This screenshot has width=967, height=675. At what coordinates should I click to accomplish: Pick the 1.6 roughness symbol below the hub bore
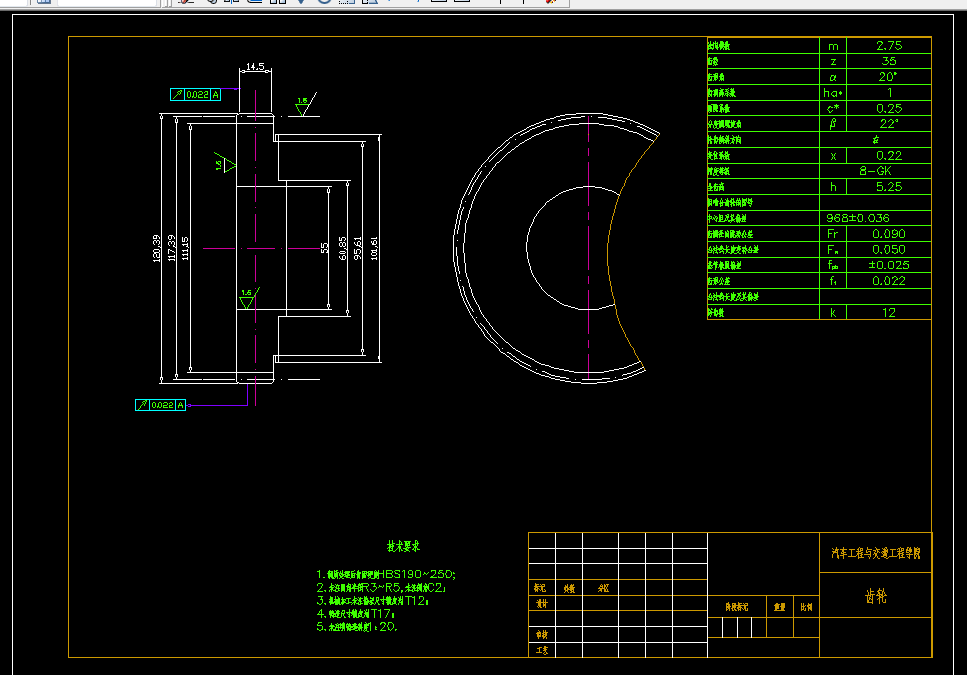[249, 298]
